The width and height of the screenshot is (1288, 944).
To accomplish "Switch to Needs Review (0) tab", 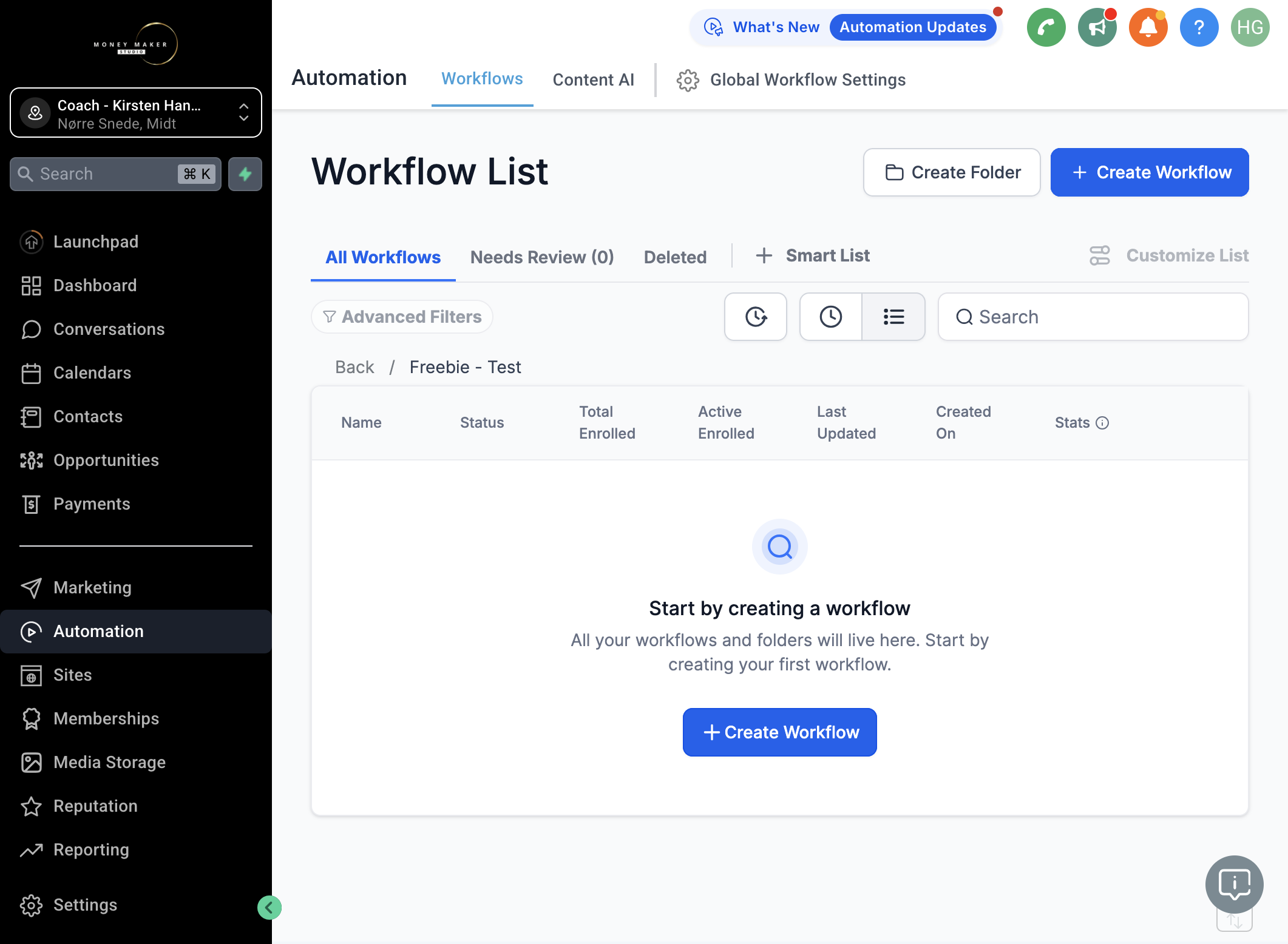I will (542, 257).
